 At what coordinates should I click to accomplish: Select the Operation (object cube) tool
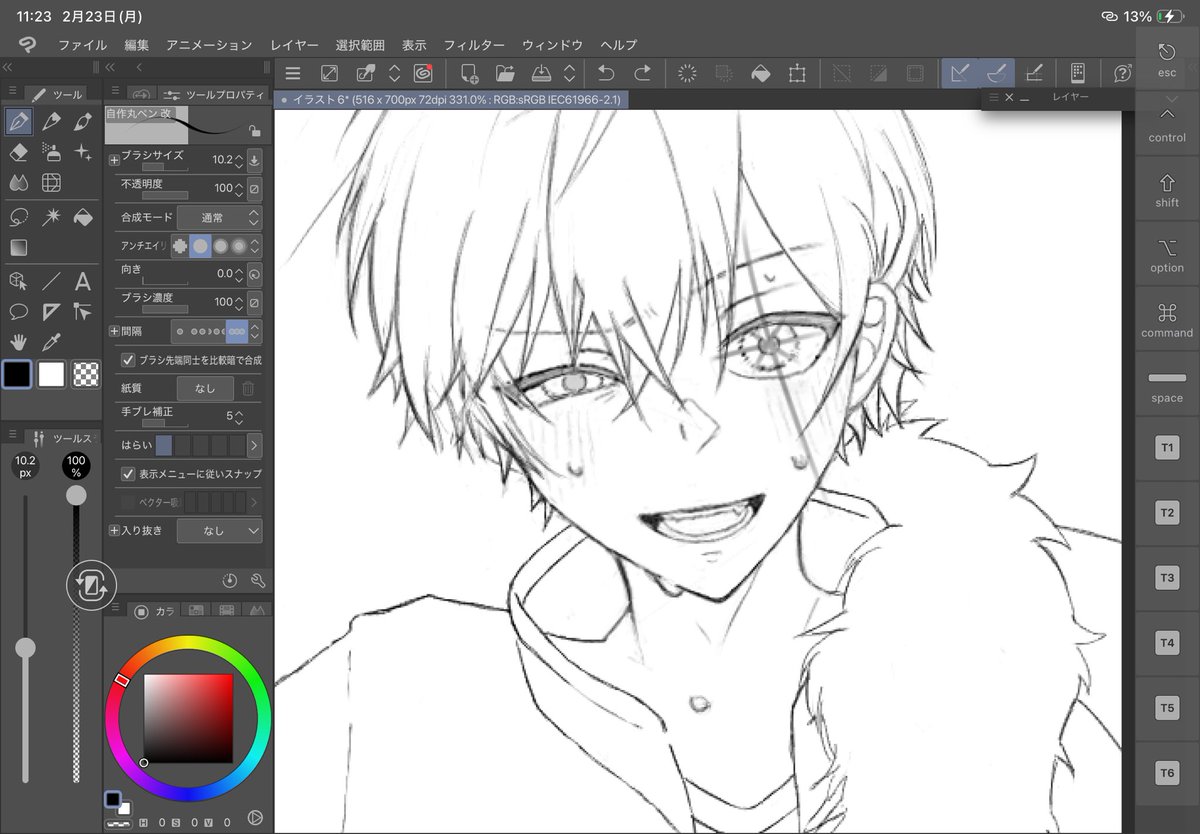pos(18,281)
